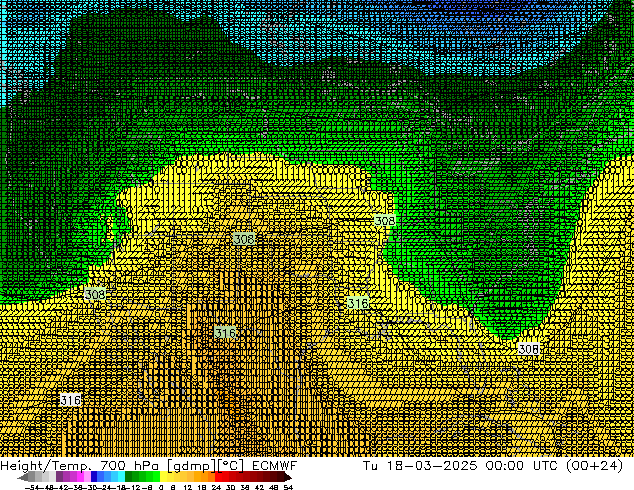Click the 316 contour label in lower center
The width and height of the screenshot is (634, 490).
[x=225, y=333]
